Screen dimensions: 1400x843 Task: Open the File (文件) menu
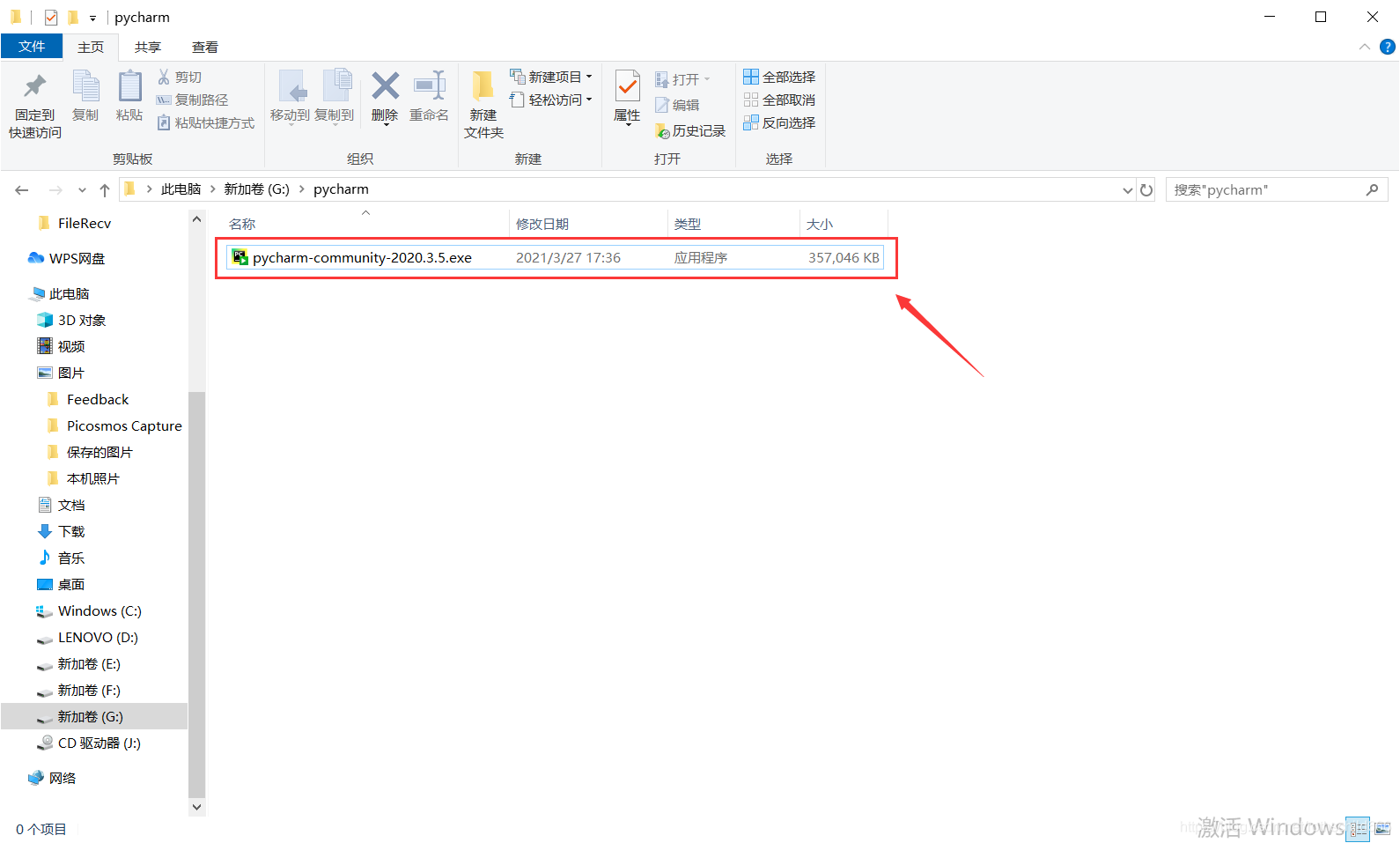click(x=32, y=47)
